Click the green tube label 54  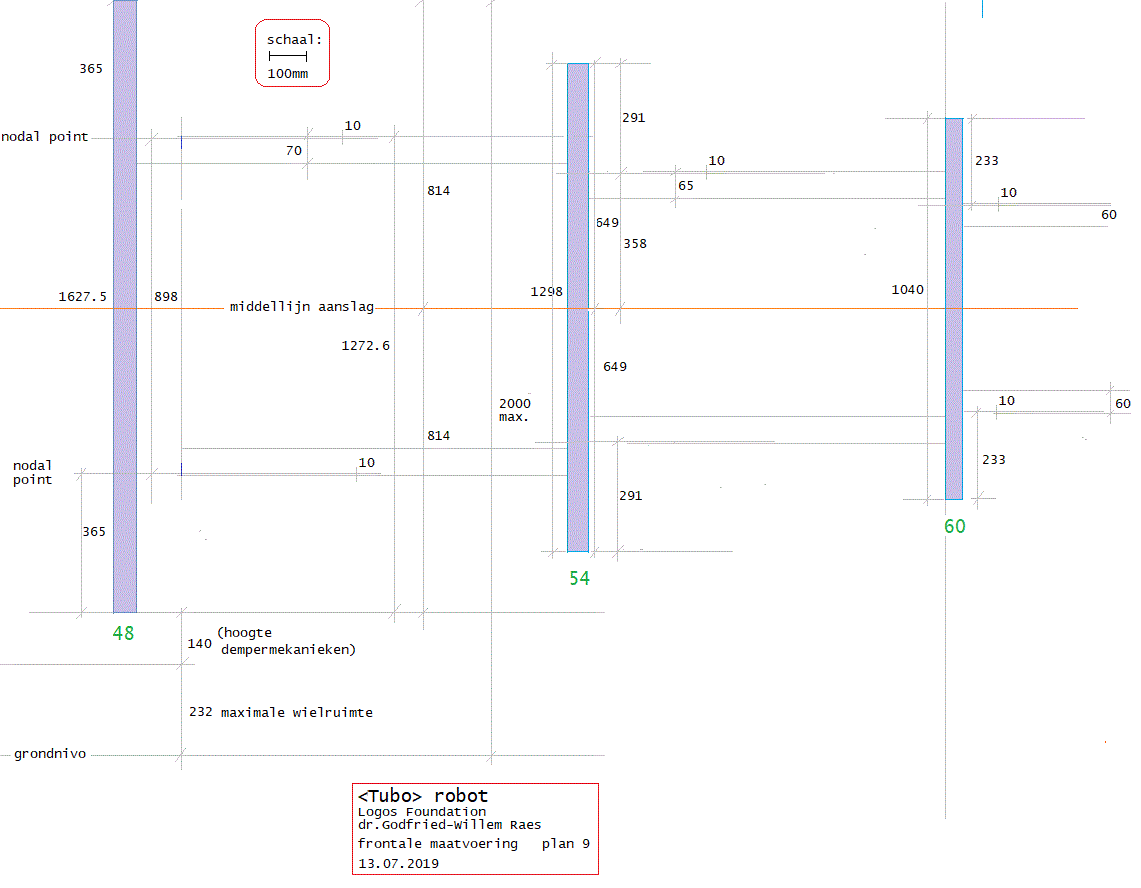(579, 578)
